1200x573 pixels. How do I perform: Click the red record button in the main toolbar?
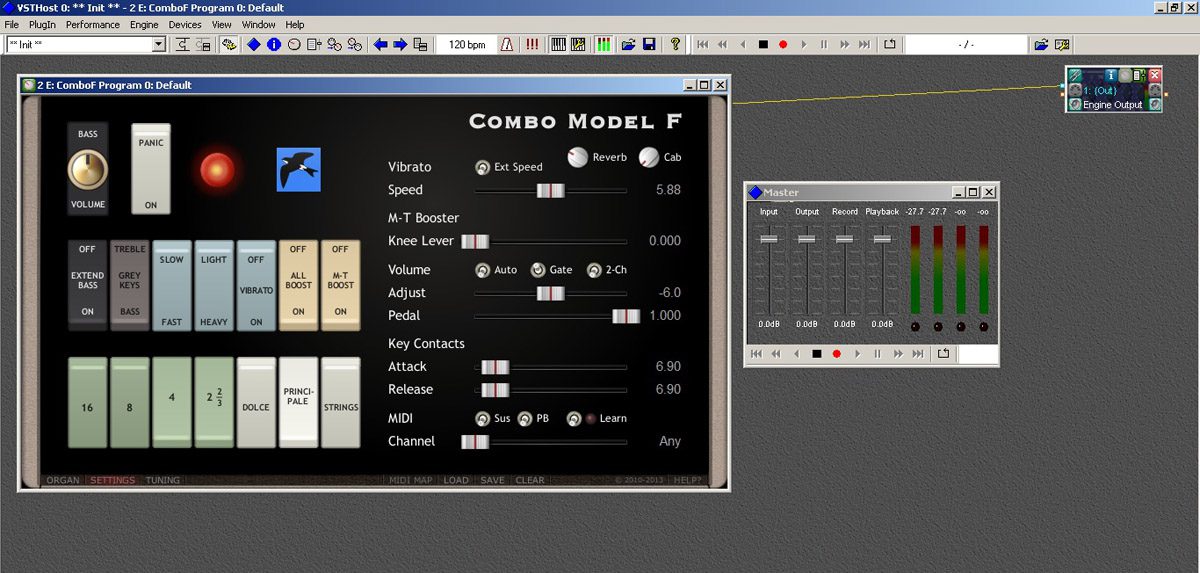tap(783, 44)
